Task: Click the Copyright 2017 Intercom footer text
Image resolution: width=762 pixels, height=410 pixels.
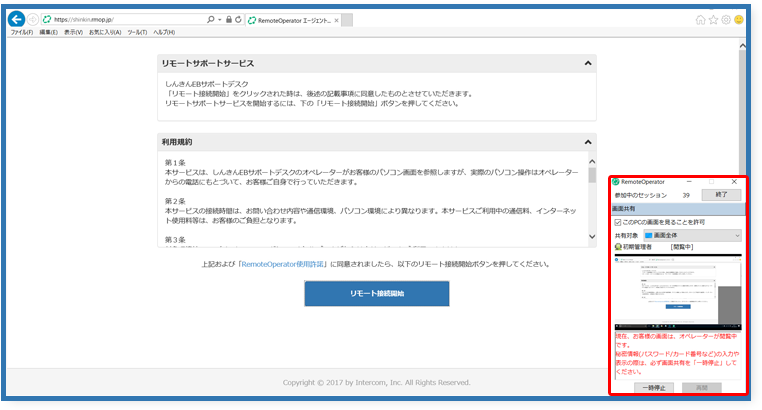Action: pyautogui.click(x=377, y=383)
